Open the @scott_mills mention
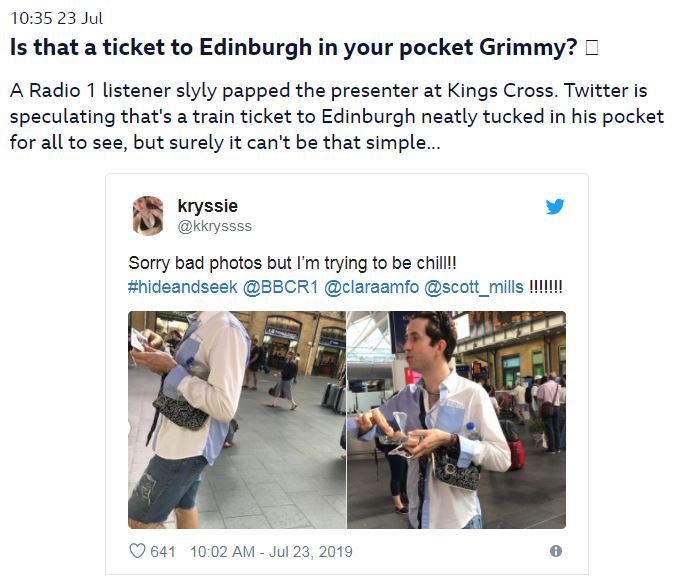682x576 pixels. click(x=474, y=287)
